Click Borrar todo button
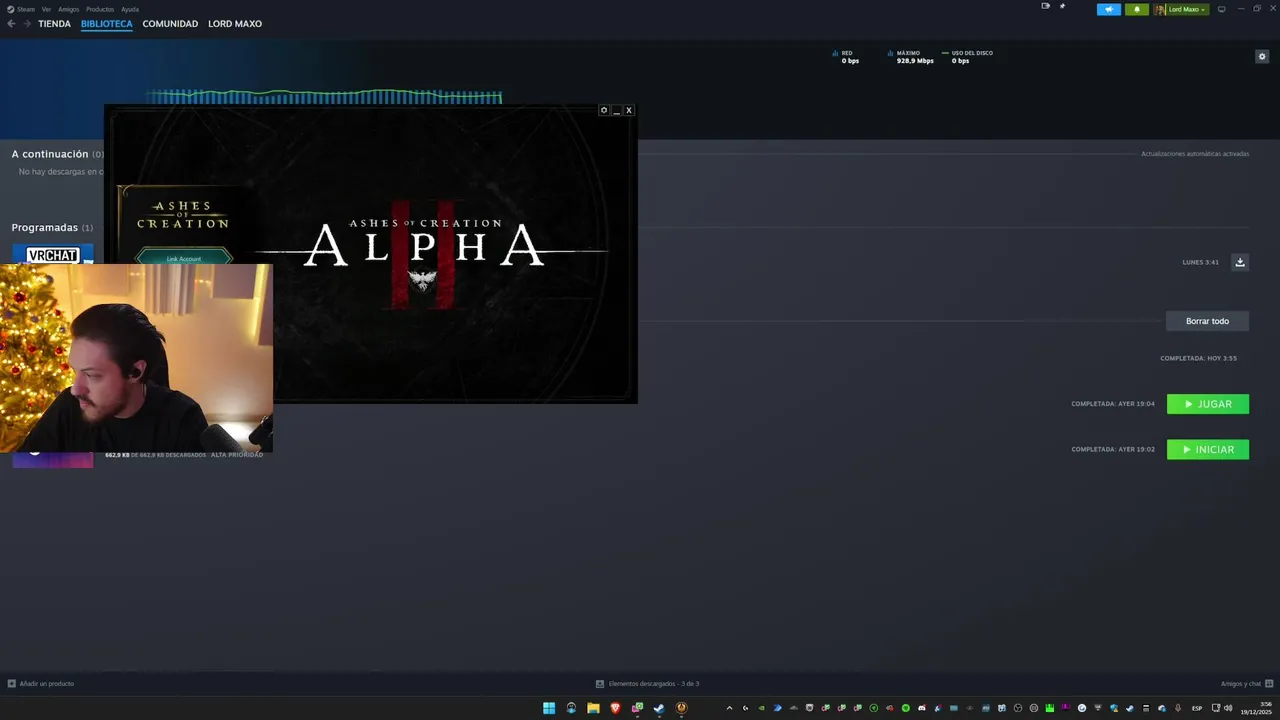 (1207, 321)
